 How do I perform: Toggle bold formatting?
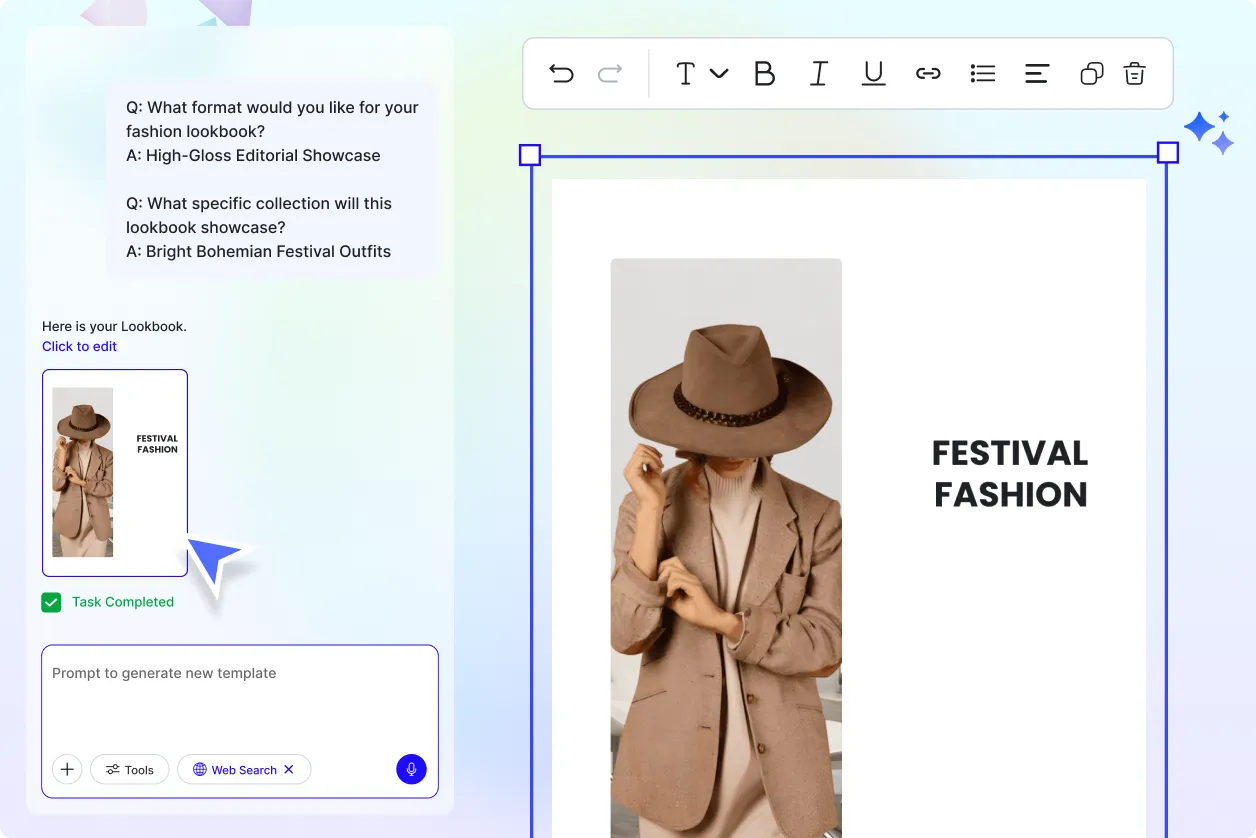tap(764, 74)
